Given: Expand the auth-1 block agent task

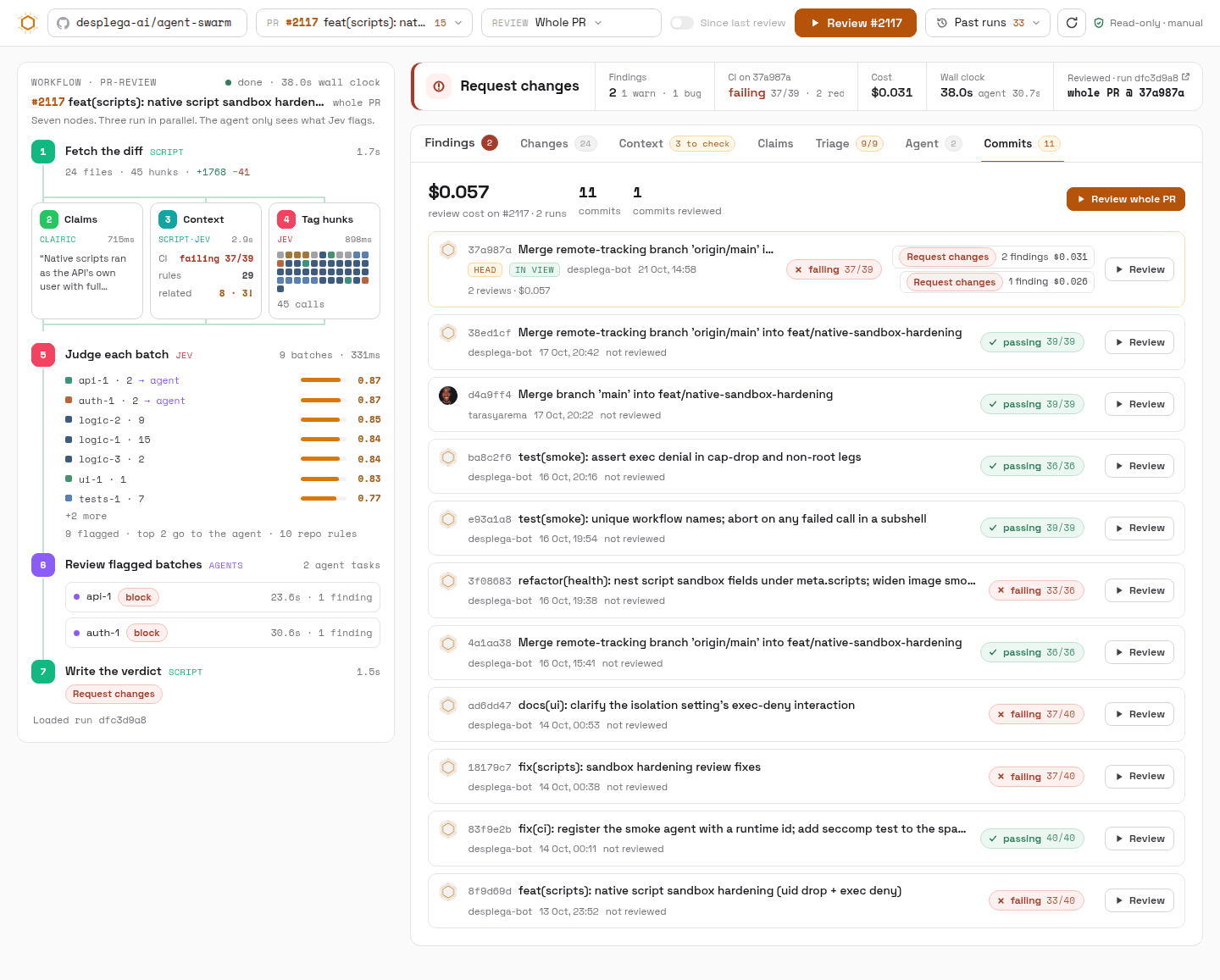Looking at the screenshot, I should pyautogui.click(x=223, y=633).
